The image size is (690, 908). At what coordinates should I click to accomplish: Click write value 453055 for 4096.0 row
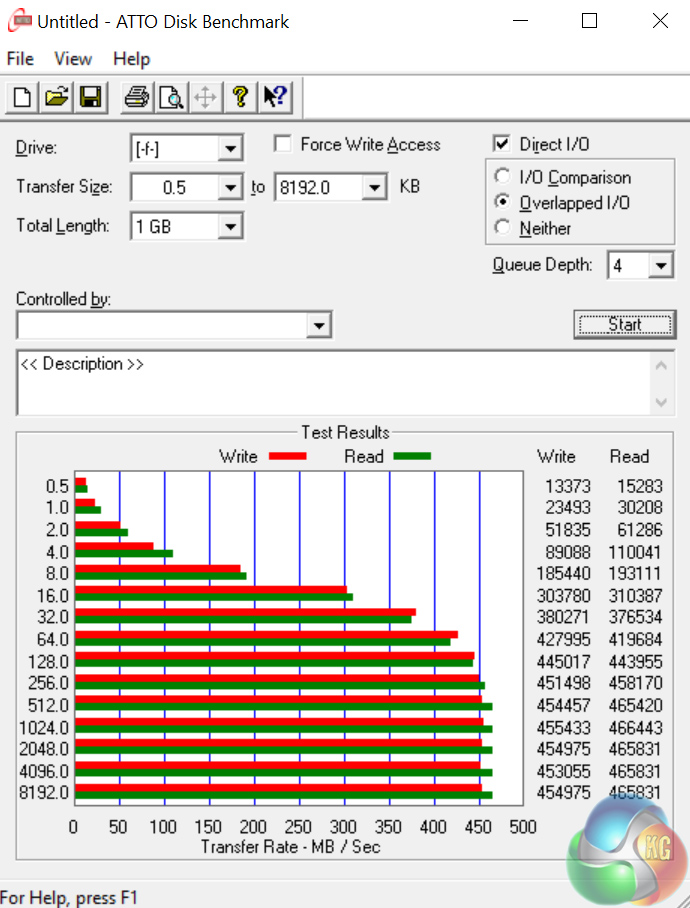563,772
